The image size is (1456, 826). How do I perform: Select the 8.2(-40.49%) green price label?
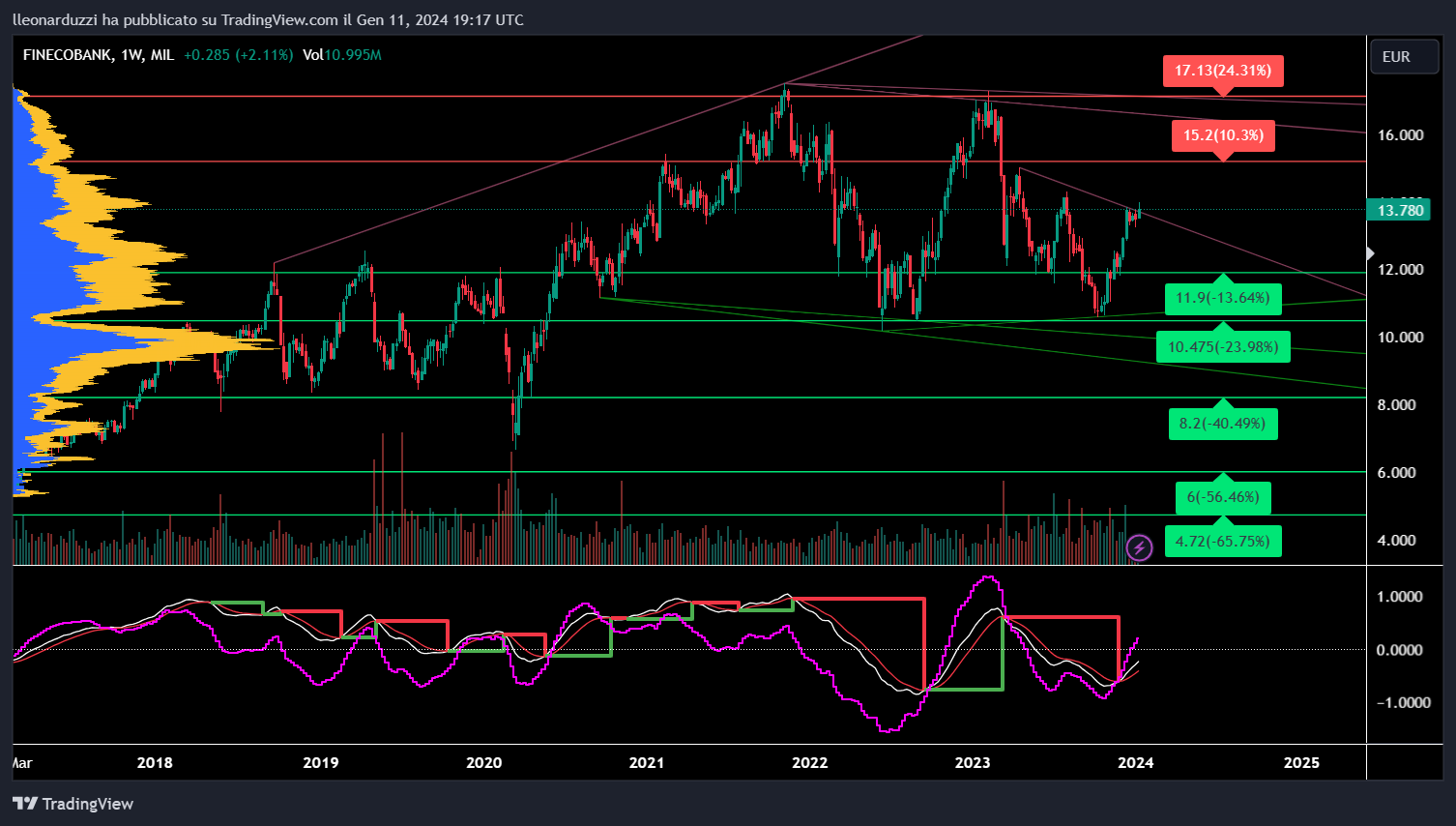click(x=1223, y=424)
